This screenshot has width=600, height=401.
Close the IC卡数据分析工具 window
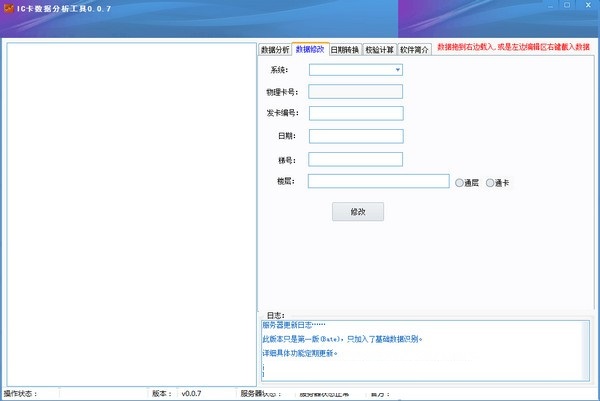pos(586,8)
